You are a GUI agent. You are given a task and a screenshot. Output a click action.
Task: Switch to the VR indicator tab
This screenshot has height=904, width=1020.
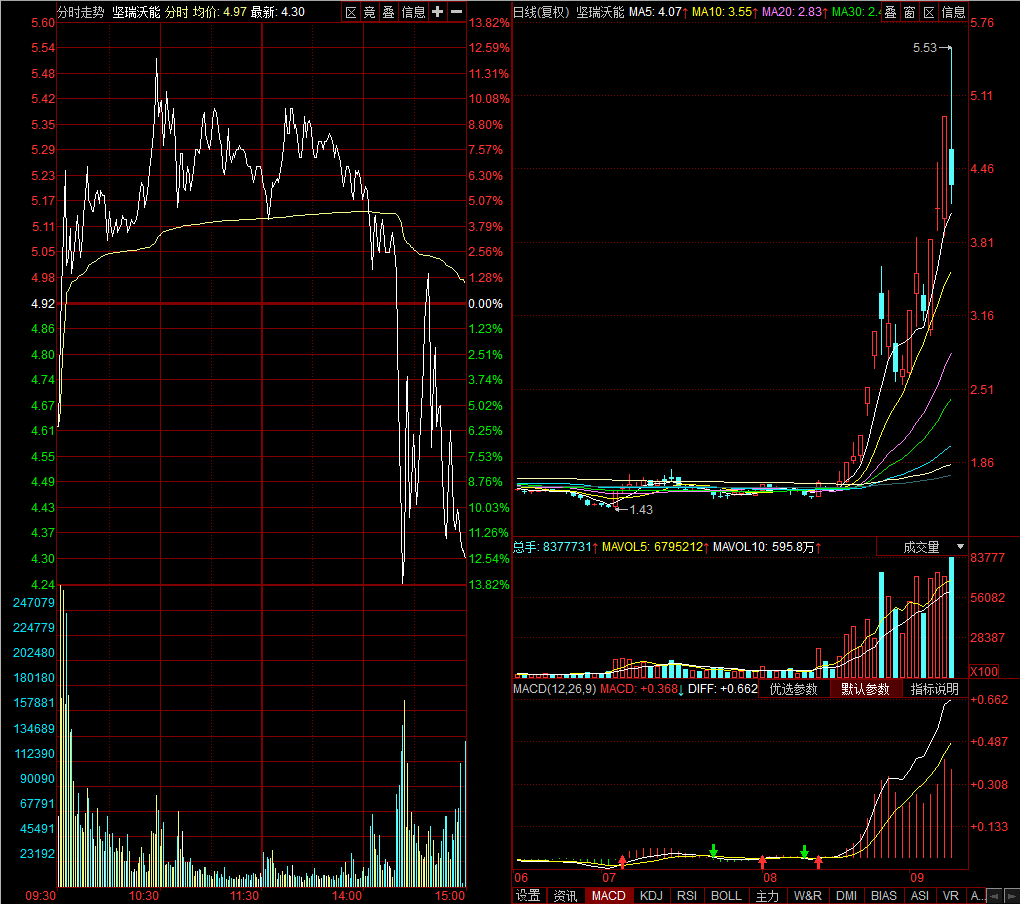click(951, 896)
